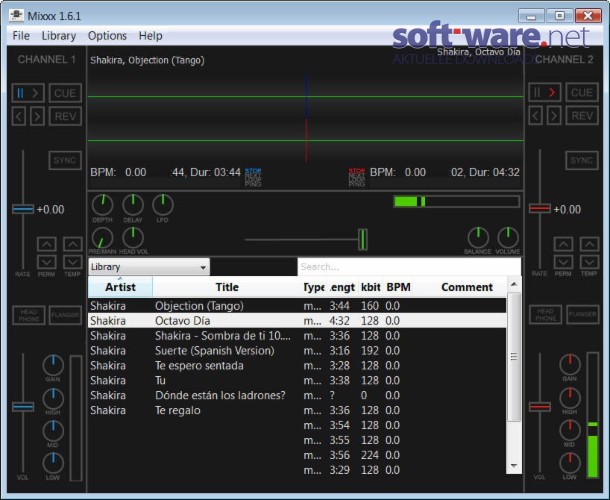The width and height of the screenshot is (610, 500).
Task: Open the File menu
Action: pyautogui.click(x=21, y=36)
